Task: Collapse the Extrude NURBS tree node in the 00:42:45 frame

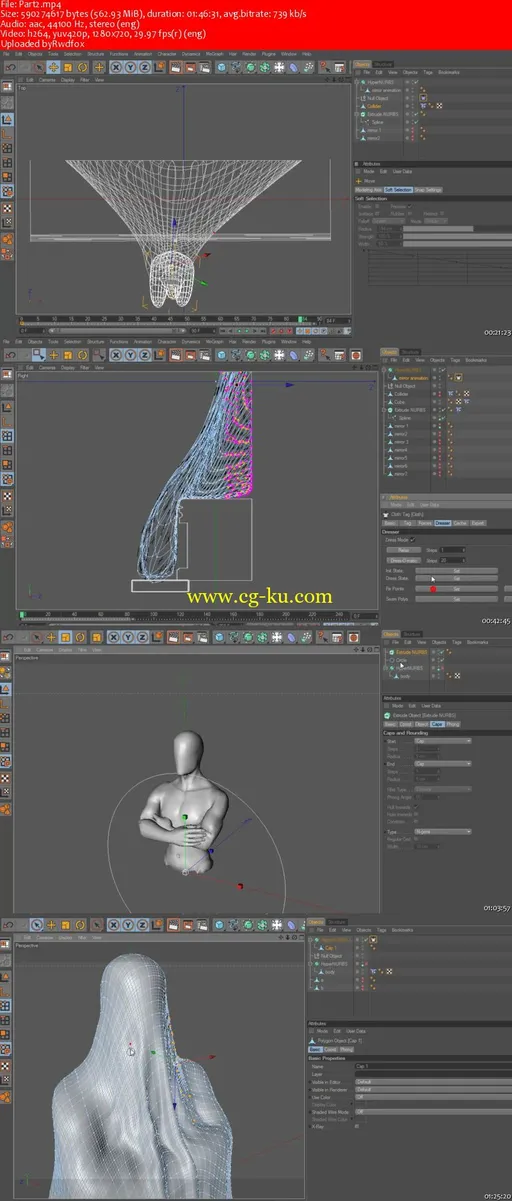Action: [384, 410]
